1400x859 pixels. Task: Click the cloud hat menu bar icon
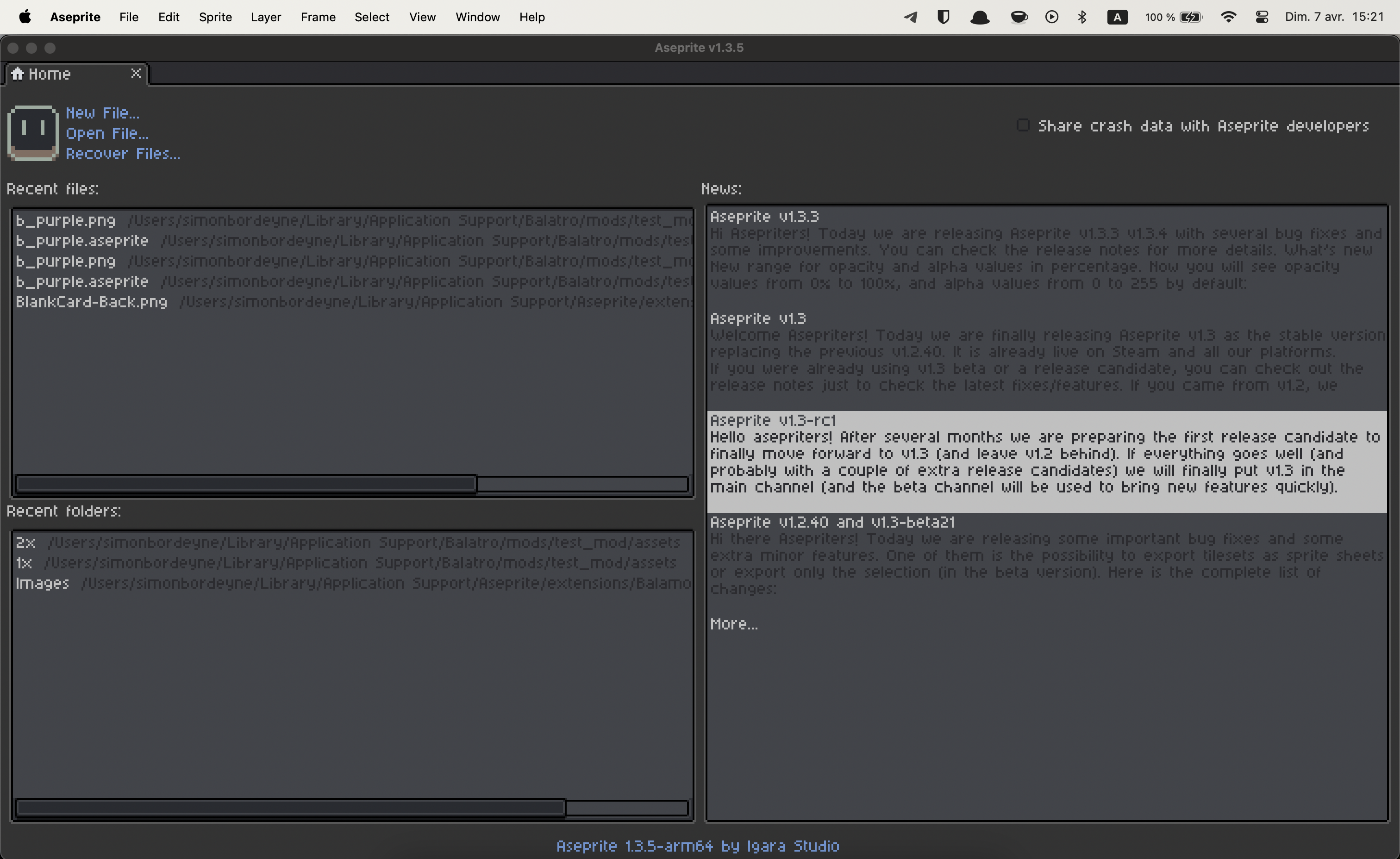(980, 18)
